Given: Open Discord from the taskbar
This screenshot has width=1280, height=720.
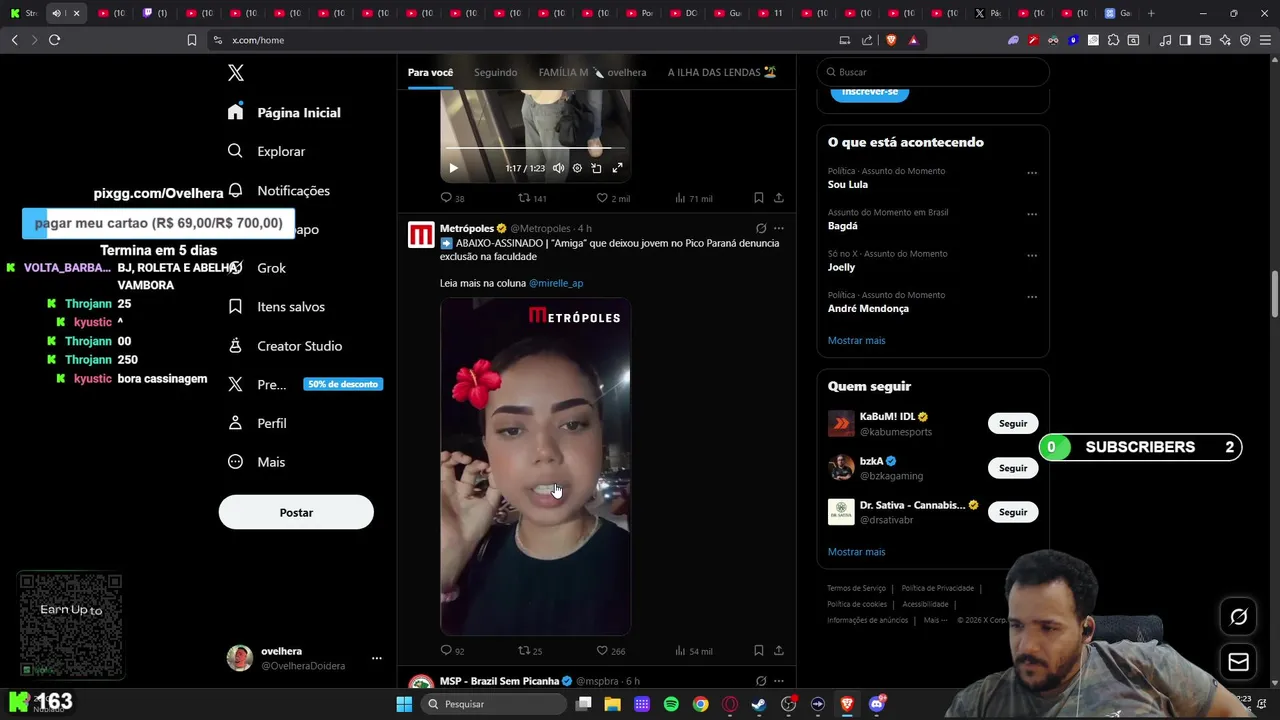Looking at the screenshot, I should (x=877, y=704).
